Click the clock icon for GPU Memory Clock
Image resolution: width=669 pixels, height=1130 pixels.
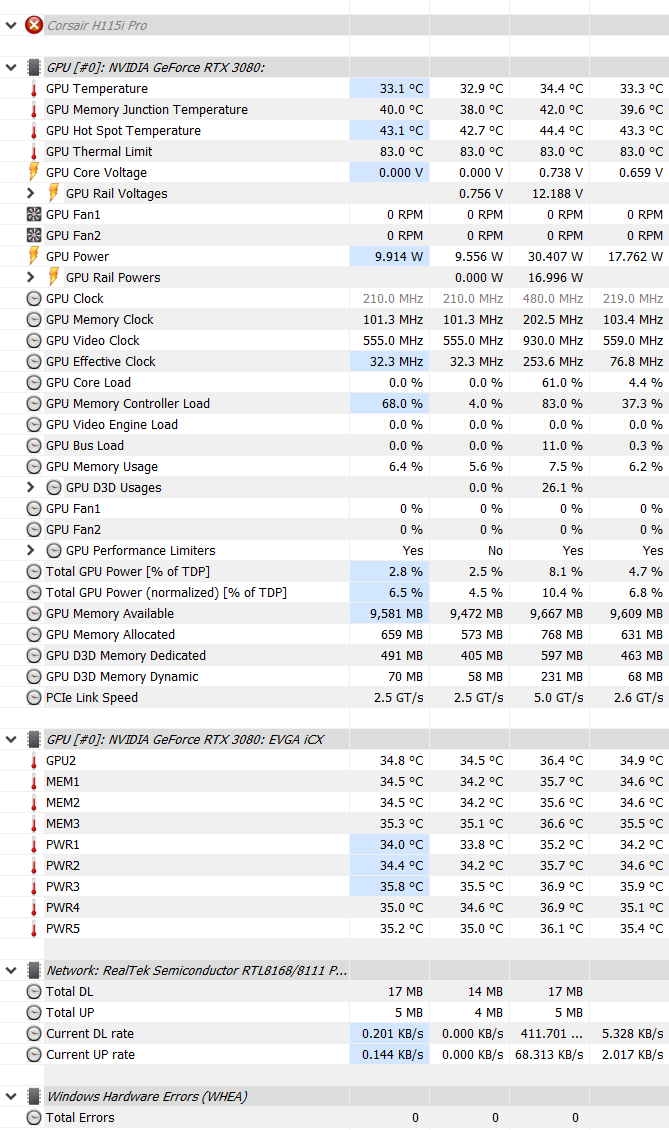pyautogui.click(x=34, y=319)
